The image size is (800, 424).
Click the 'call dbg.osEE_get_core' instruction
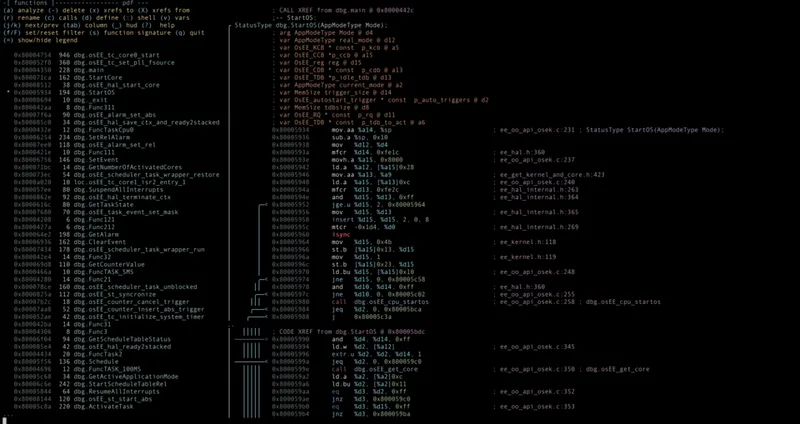click(x=374, y=369)
